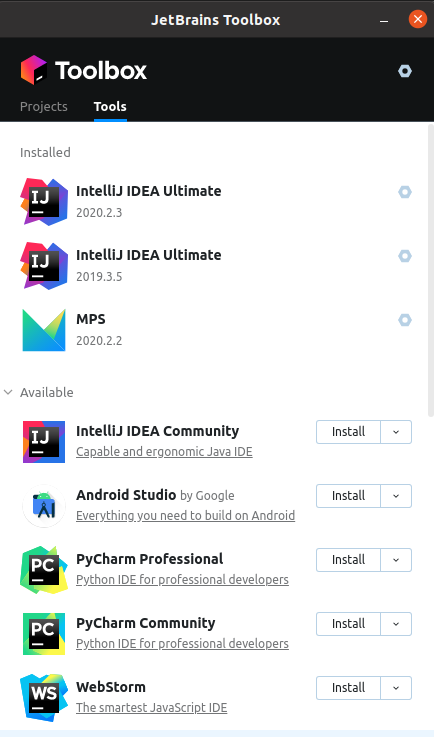Click the 'PyCharm Professional' title text

(x=150, y=559)
